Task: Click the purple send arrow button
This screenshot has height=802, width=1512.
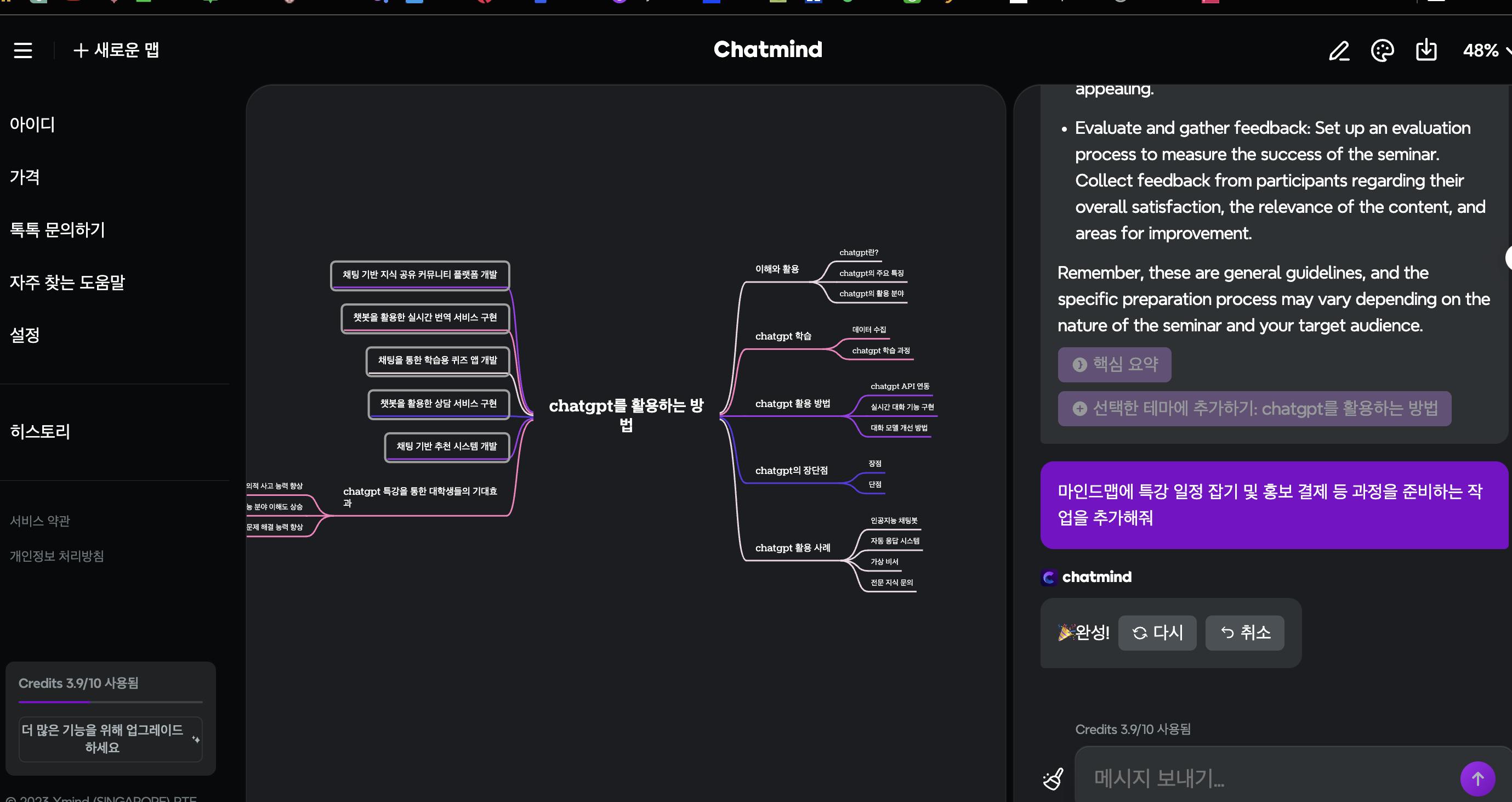Action: click(1477, 778)
